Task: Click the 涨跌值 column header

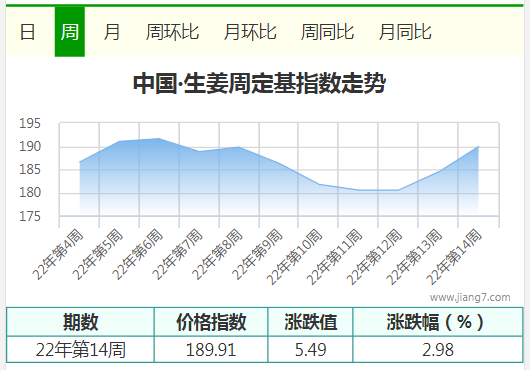Action: pos(310,322)
